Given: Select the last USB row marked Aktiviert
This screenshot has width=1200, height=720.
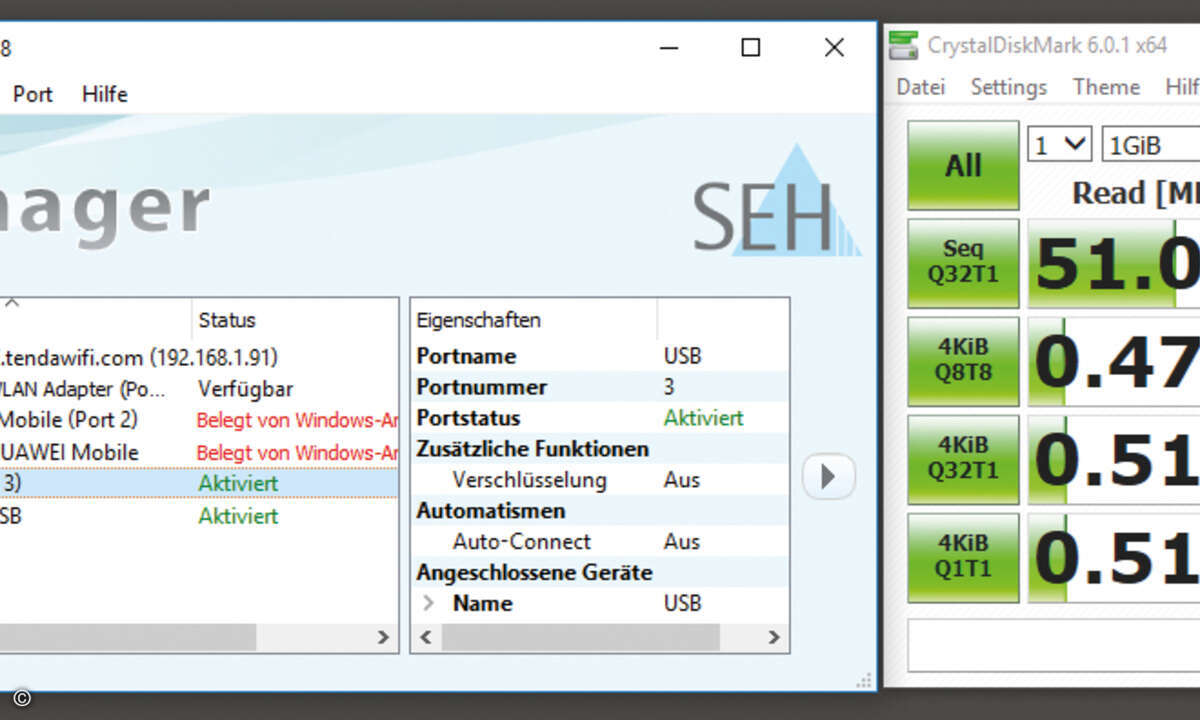Looking at the screenshot, I should pyautogui.click(x=198, y=516).
